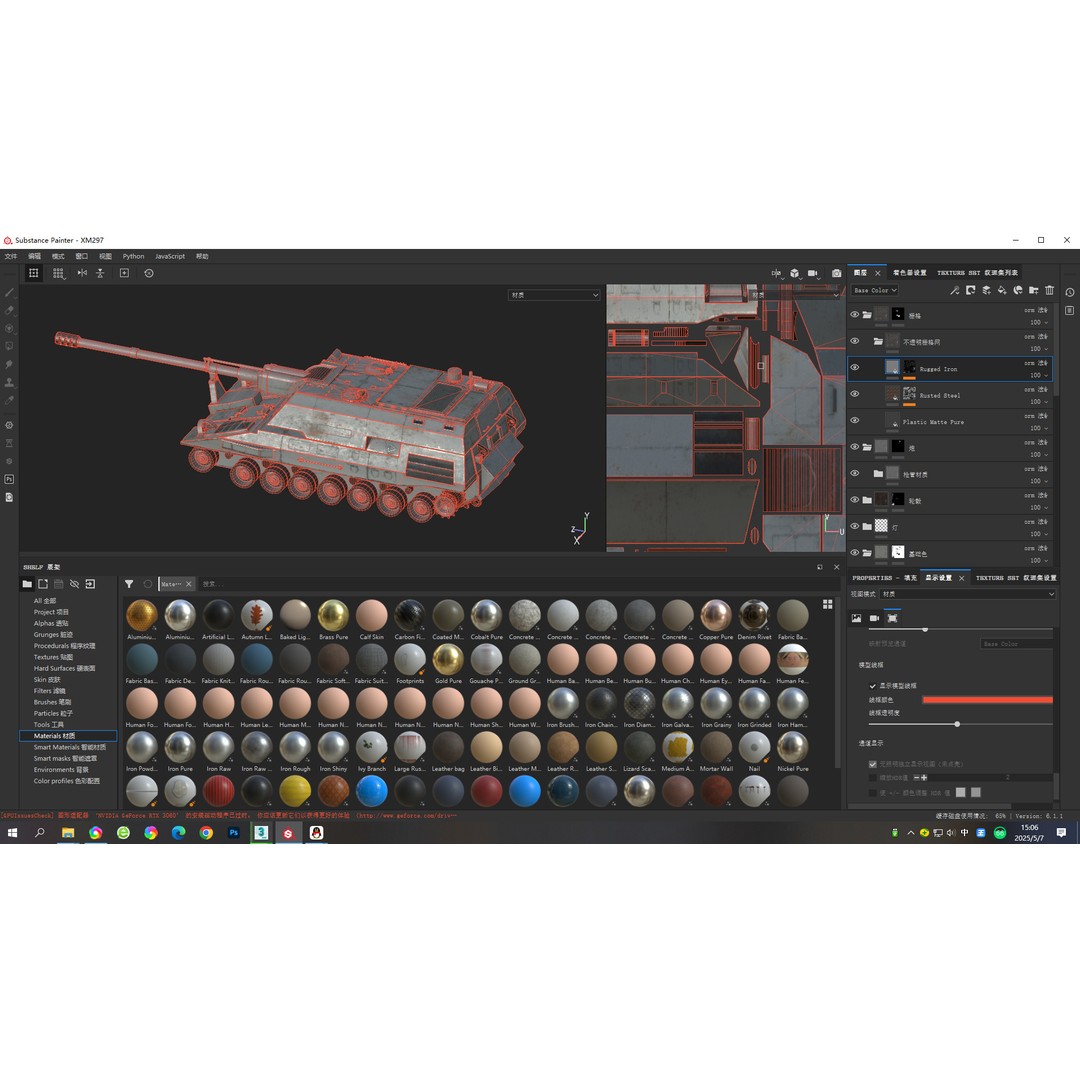Switch to the TEXTURE SET 纹理集列表 tab

point(977,273)
